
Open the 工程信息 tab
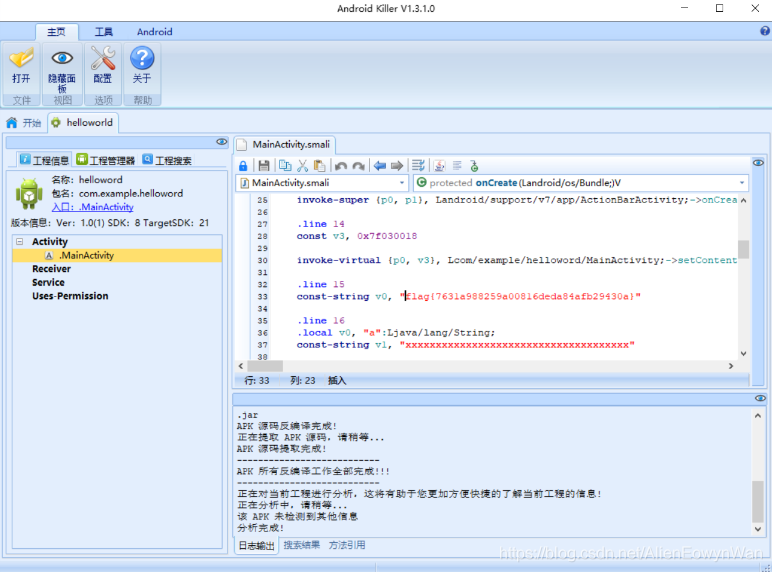(x=44, y=160)
